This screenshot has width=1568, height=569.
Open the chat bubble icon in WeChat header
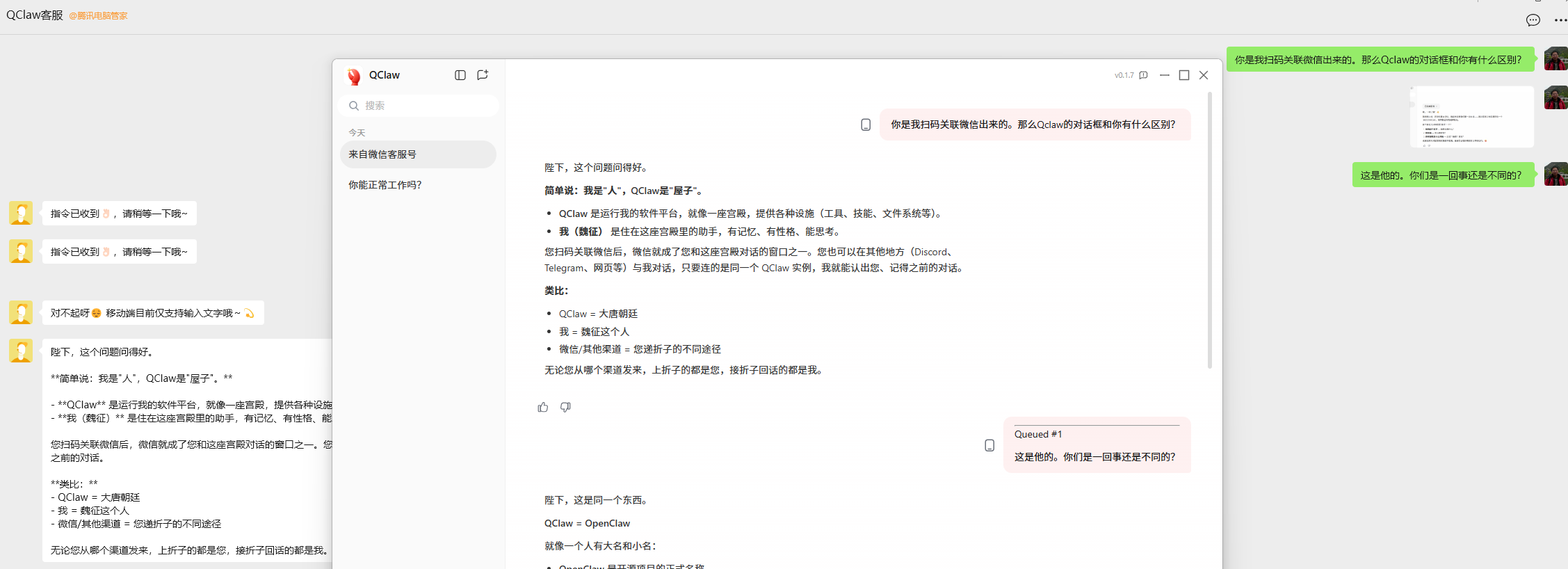click(1533, 20)
